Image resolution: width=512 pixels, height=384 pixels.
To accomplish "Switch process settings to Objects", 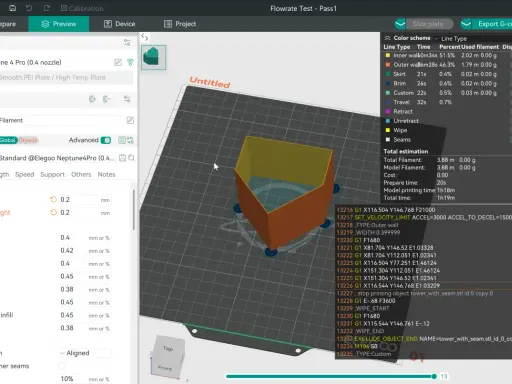I will click(28, 140).
